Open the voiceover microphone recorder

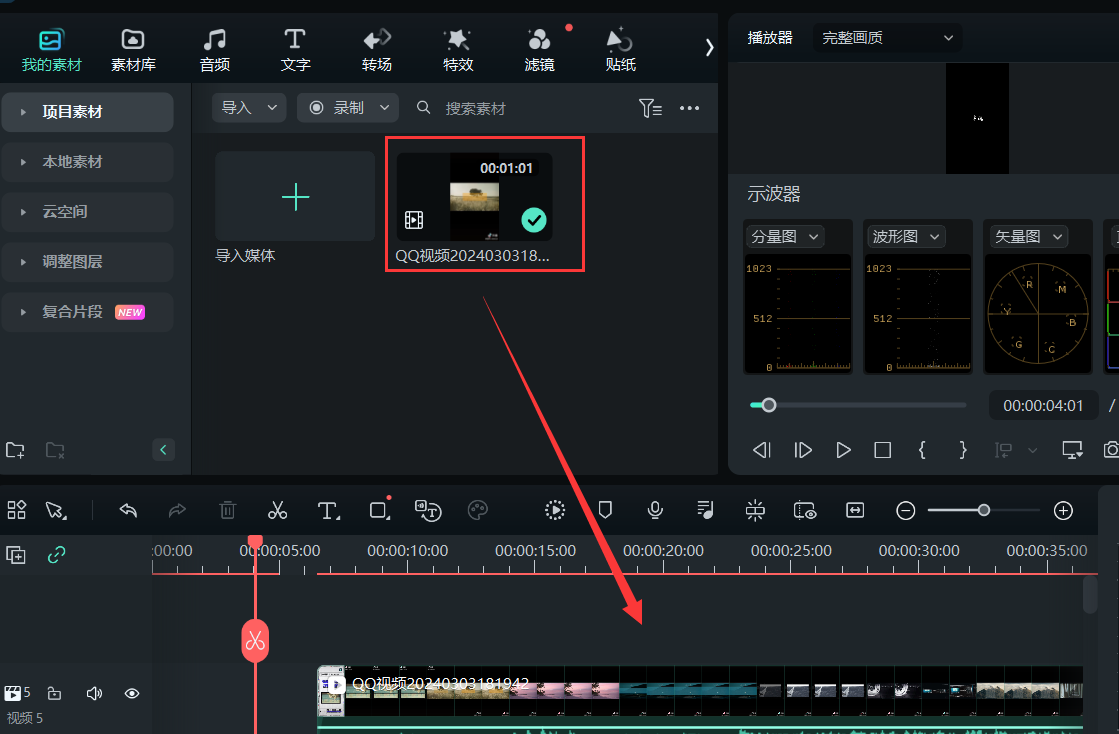click(x=655, y=510)
